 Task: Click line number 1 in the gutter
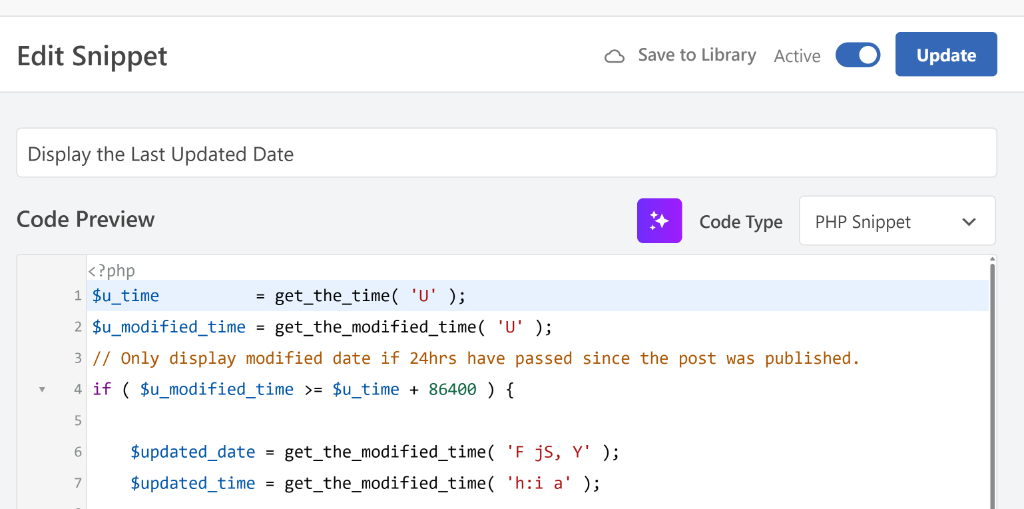point(77,296)
